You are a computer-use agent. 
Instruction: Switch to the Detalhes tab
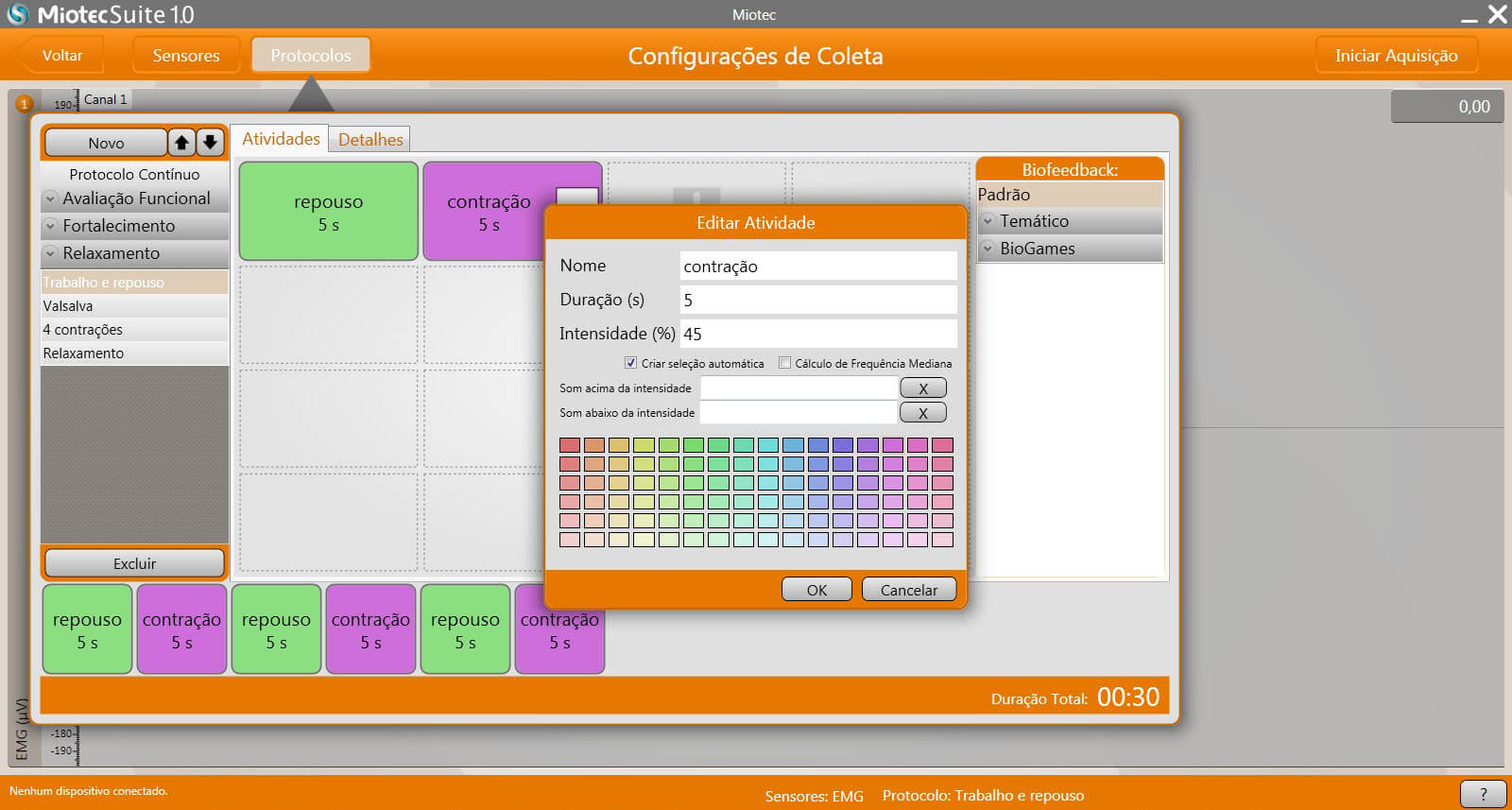coord(370,140)
